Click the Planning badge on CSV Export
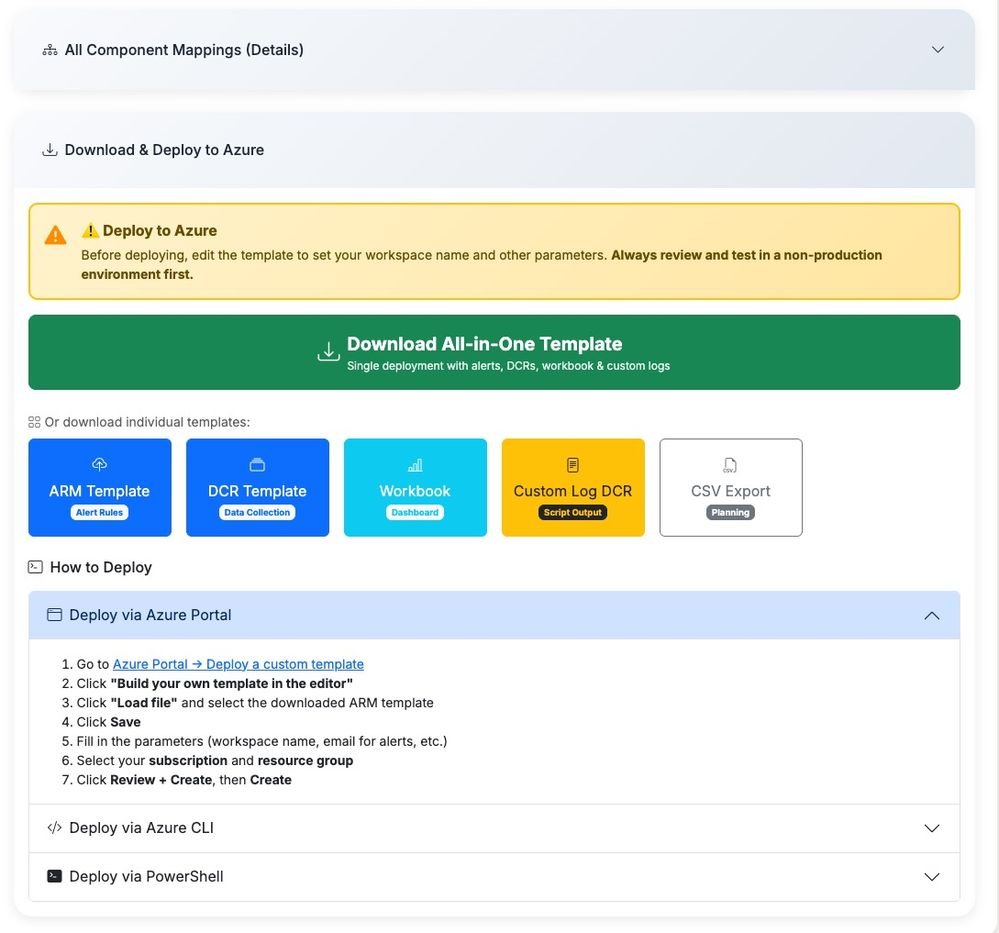Viewport: 999px width, 933px height. click(730, 511)
